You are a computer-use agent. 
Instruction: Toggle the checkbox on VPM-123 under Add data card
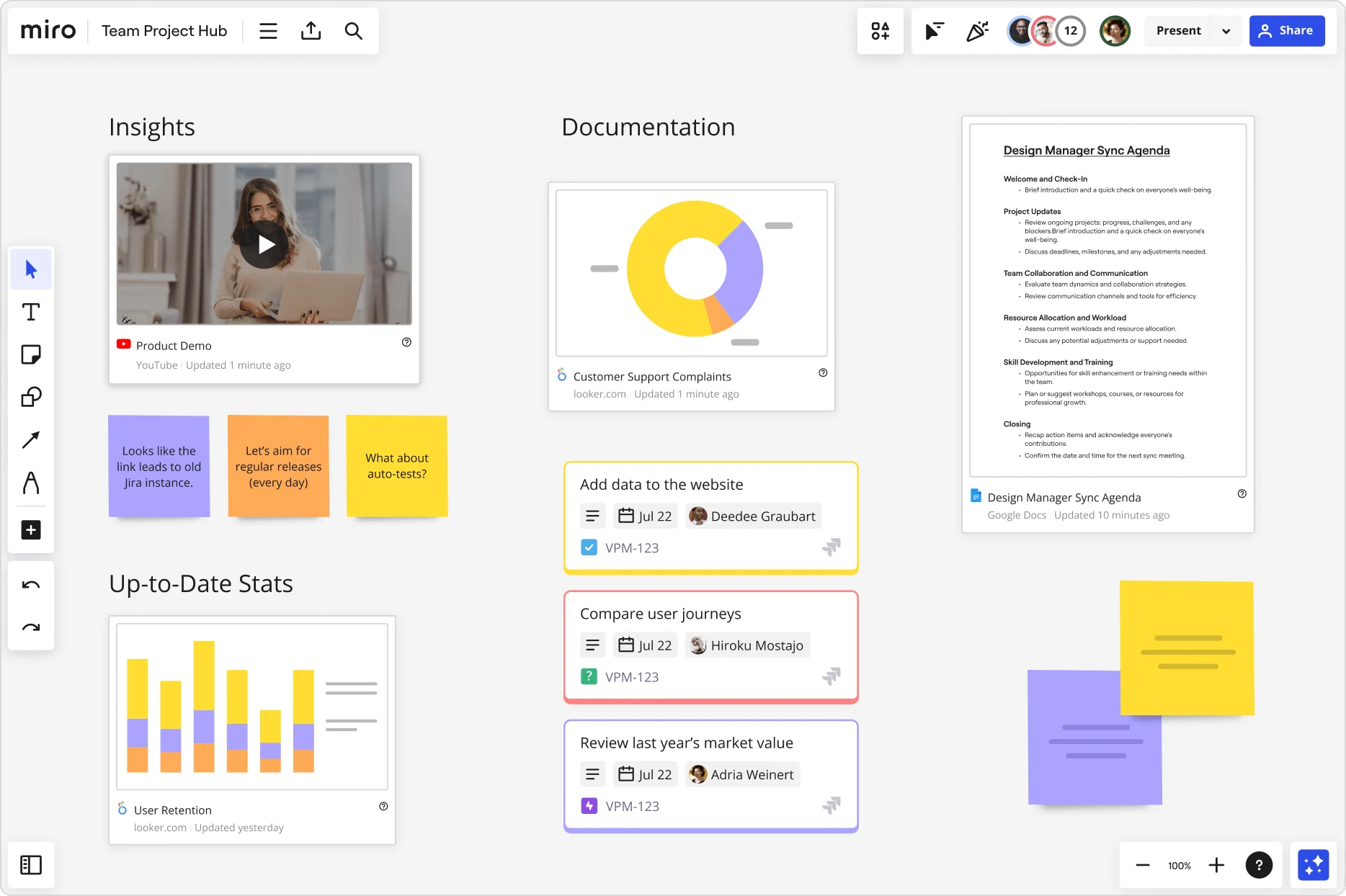pyautogui.click(x=589, y=547)
